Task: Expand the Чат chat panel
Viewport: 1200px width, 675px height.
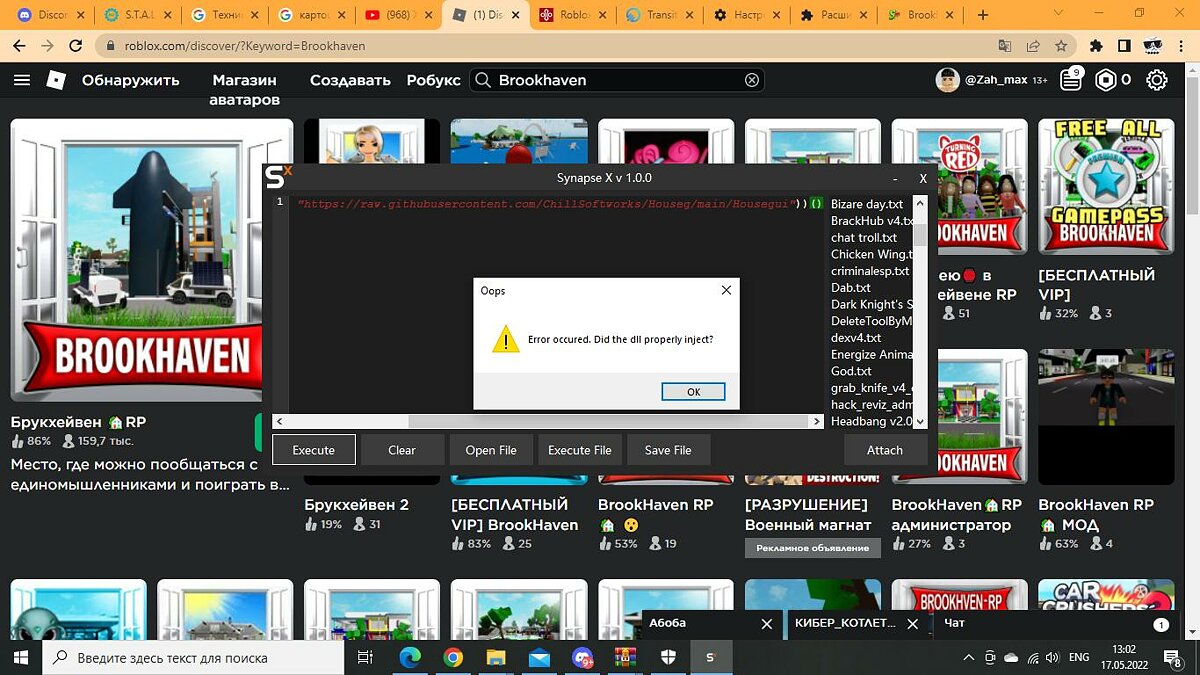Action: click(x=1040, y=623)
